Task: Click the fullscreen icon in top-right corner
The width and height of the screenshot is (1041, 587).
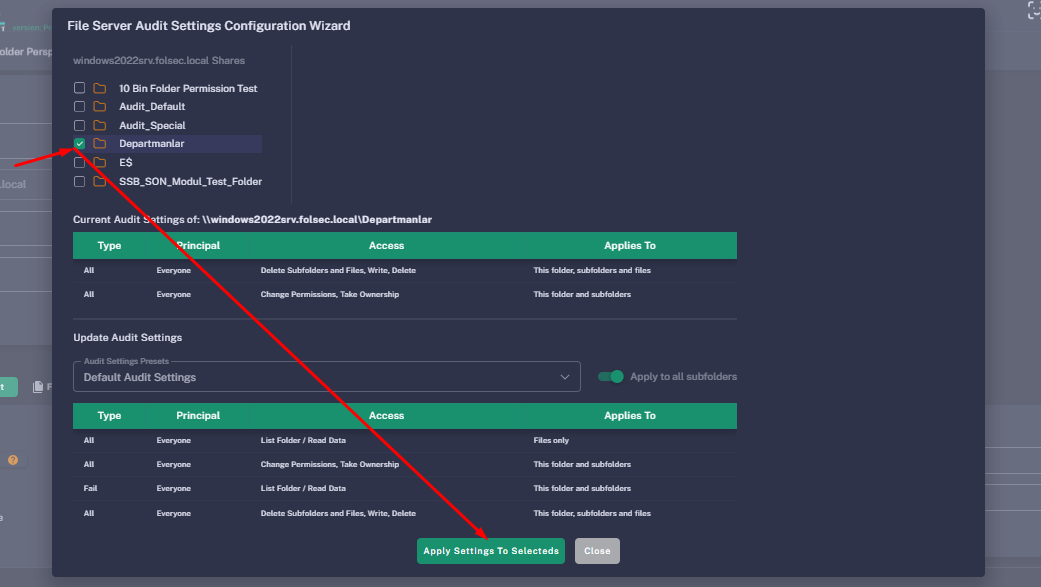Action: 1034,10
